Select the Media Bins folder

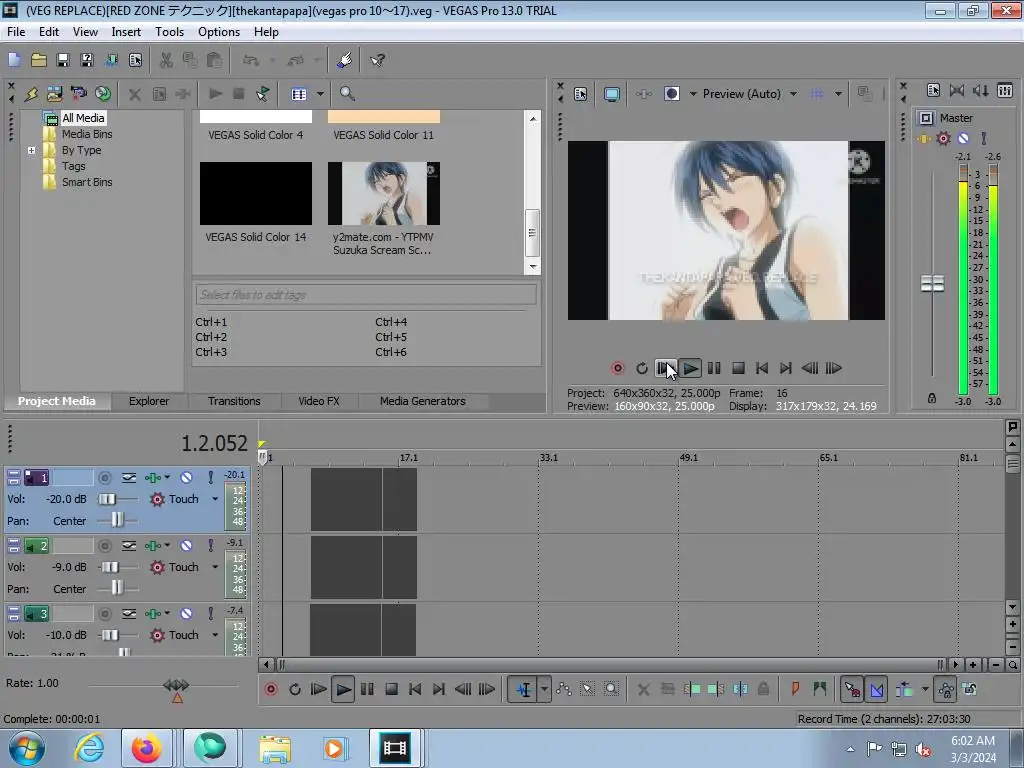[87, 134]
